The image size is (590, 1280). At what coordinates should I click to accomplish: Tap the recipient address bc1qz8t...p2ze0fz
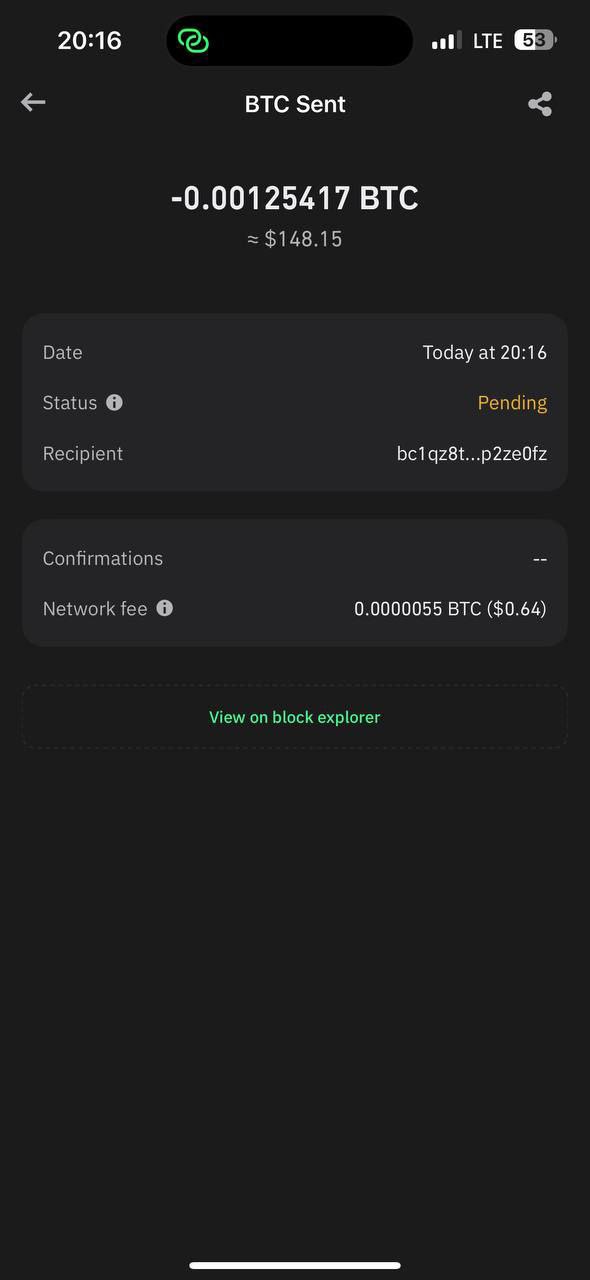coord(472,453)
